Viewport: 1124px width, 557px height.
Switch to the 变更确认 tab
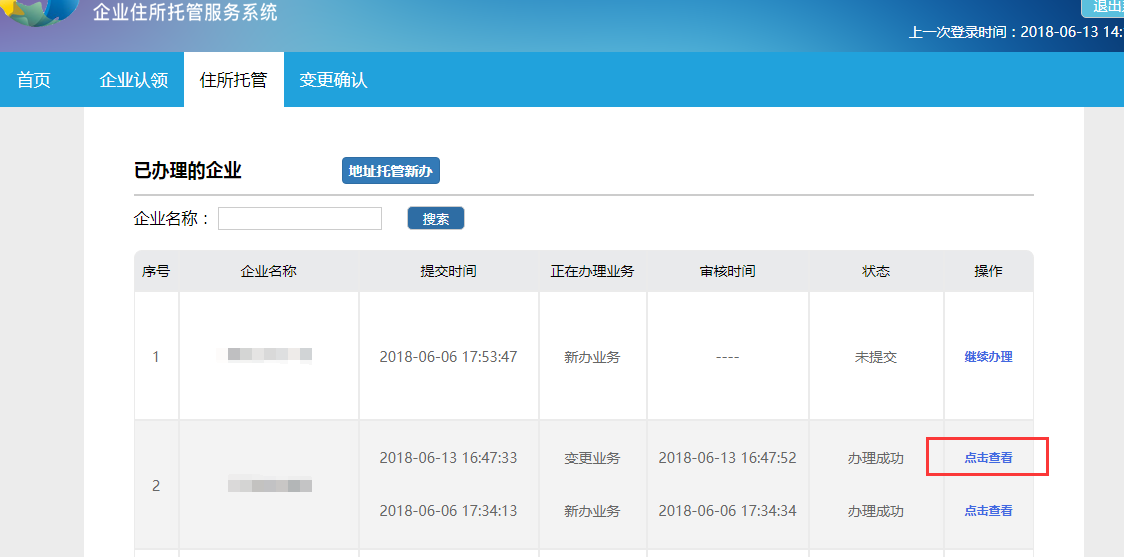(x=334, y=80)
